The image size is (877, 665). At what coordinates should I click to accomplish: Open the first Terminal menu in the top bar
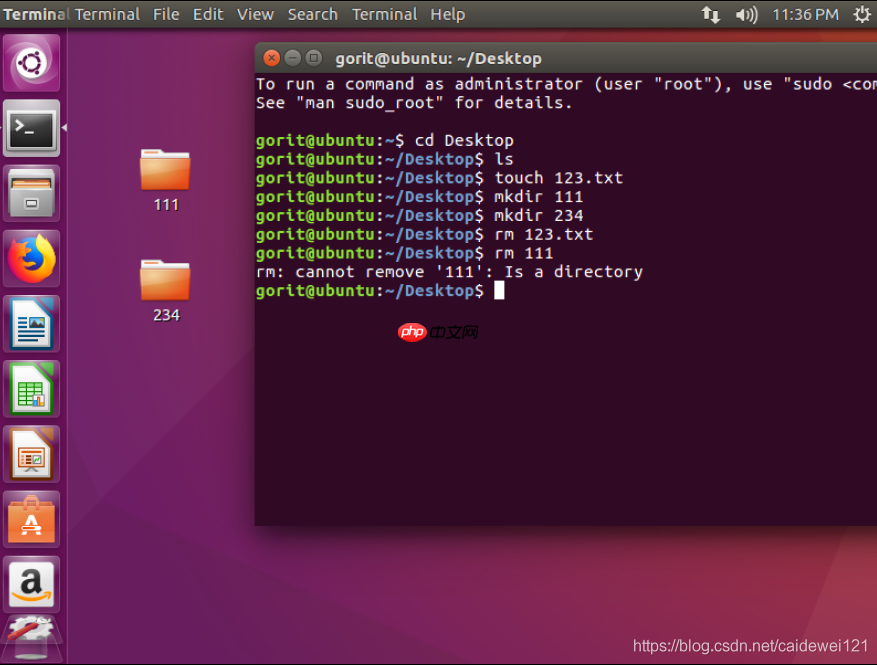[x=107, y=14]
